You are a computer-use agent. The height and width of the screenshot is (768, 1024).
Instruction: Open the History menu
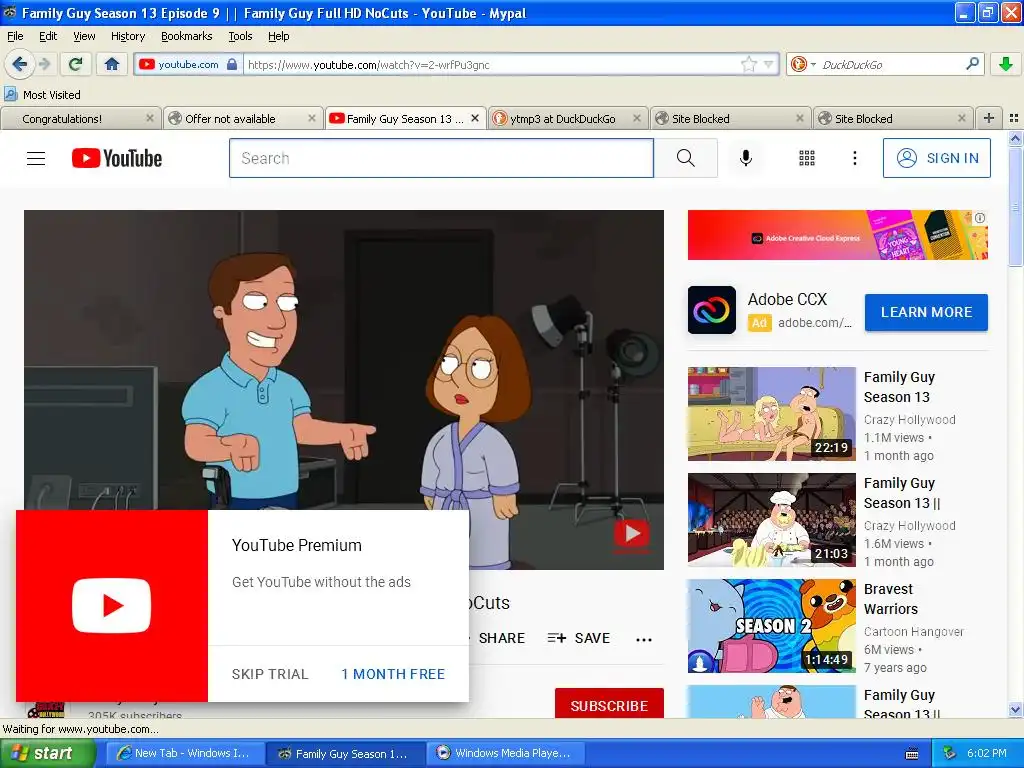[127, 36]
